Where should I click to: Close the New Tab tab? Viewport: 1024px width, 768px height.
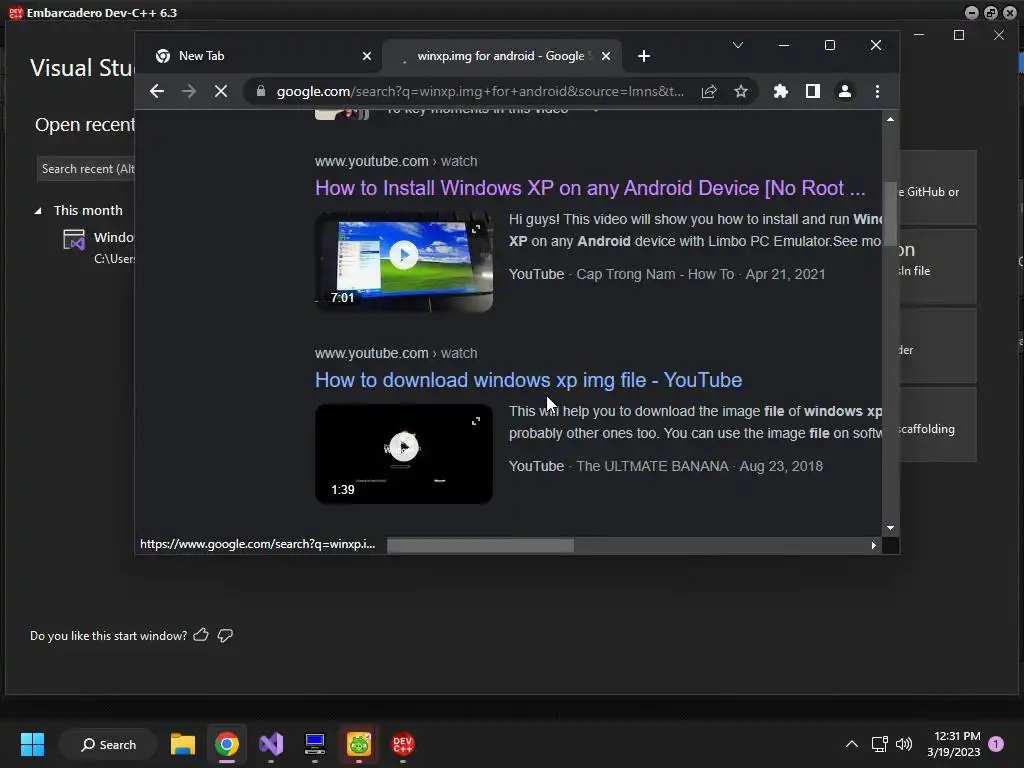point(367,56)
